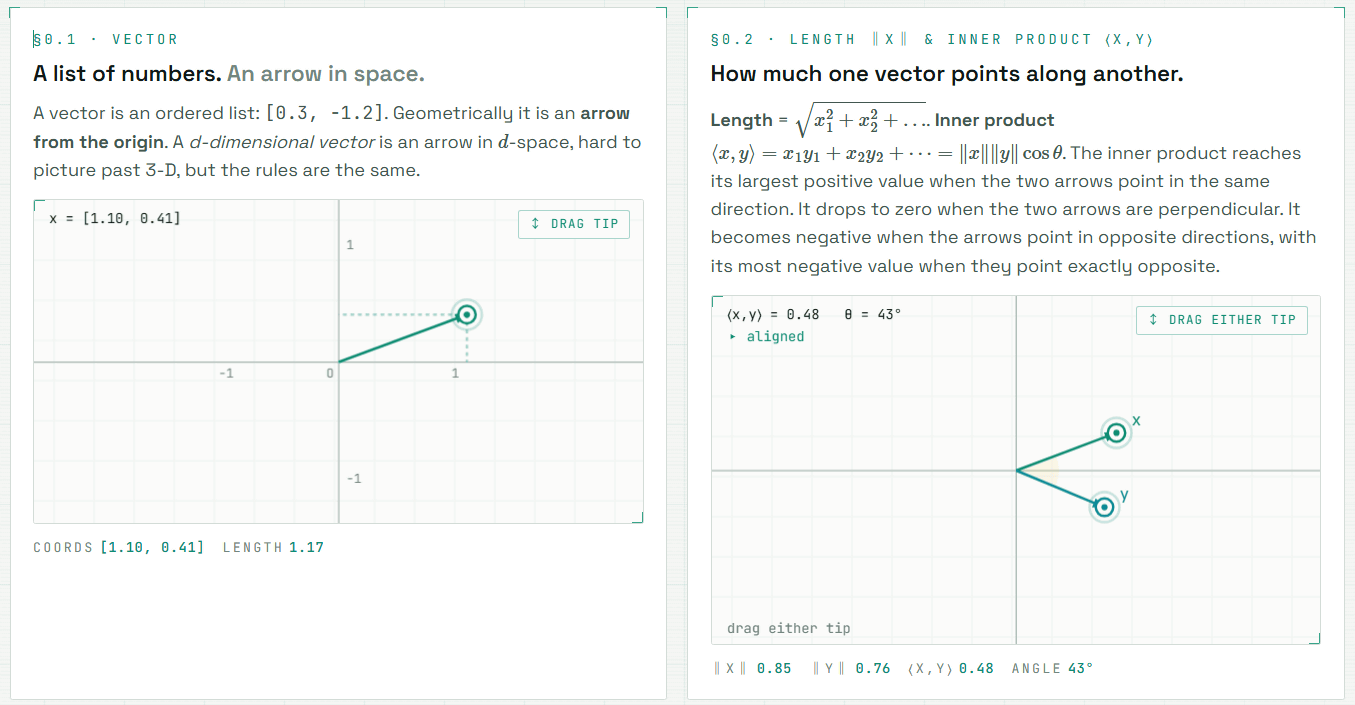Click the ANGLE 43° stat
This screenshot has height=705, width=1355.
click(1052, 668)
